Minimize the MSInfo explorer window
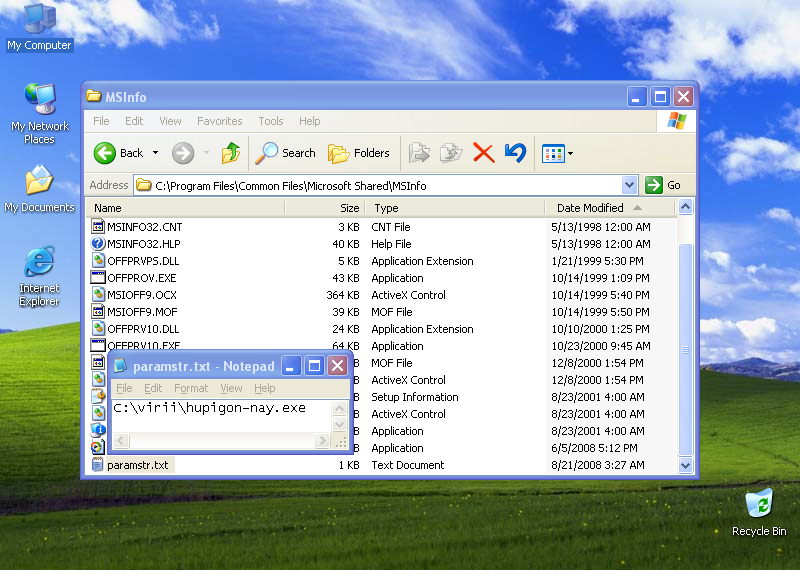The height and width of the screenshot is (570, 800). click(636, 96)
